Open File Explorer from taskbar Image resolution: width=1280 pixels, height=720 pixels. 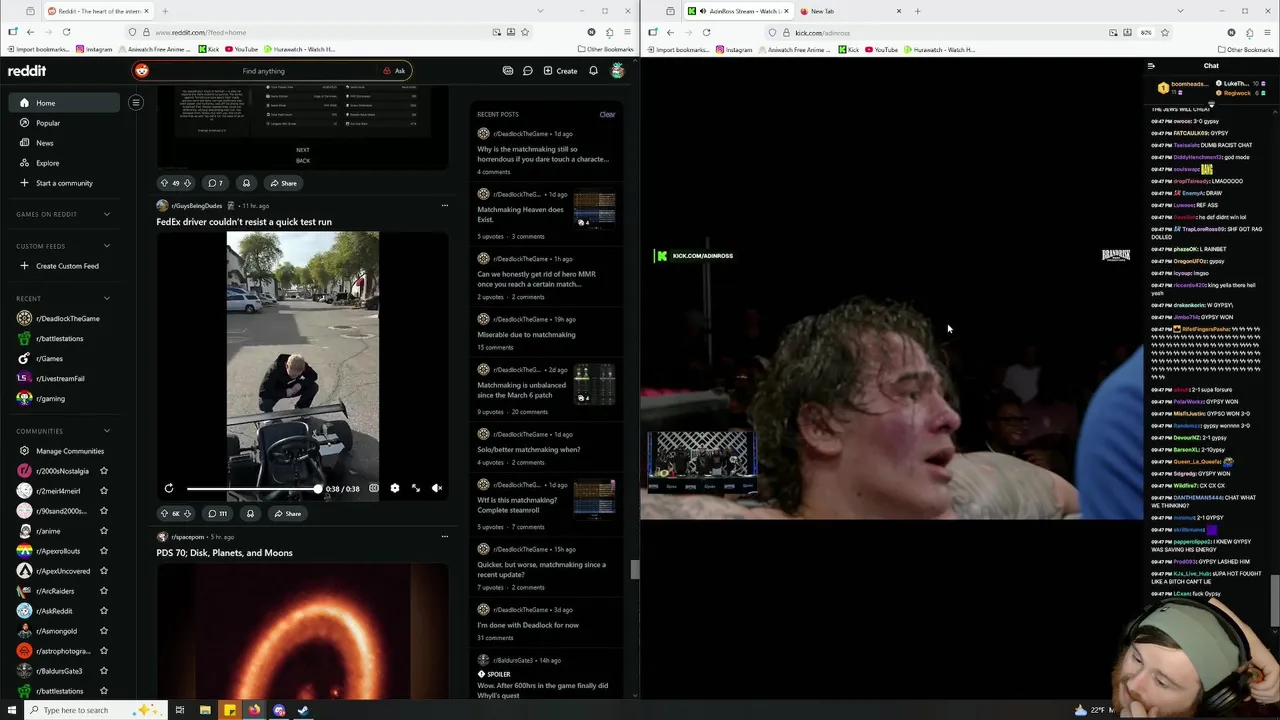coord(205,710)
